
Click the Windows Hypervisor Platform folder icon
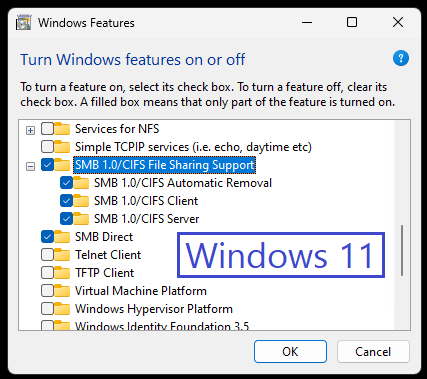pos(62,309)
